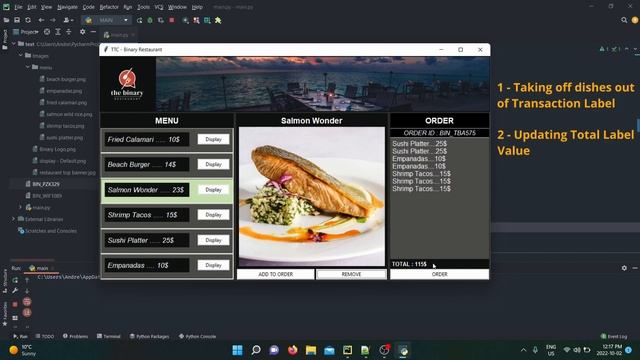The width and height of the screenshot is (640, 360).
Task: Open the Run tool window tab
Action: point(20,336)
